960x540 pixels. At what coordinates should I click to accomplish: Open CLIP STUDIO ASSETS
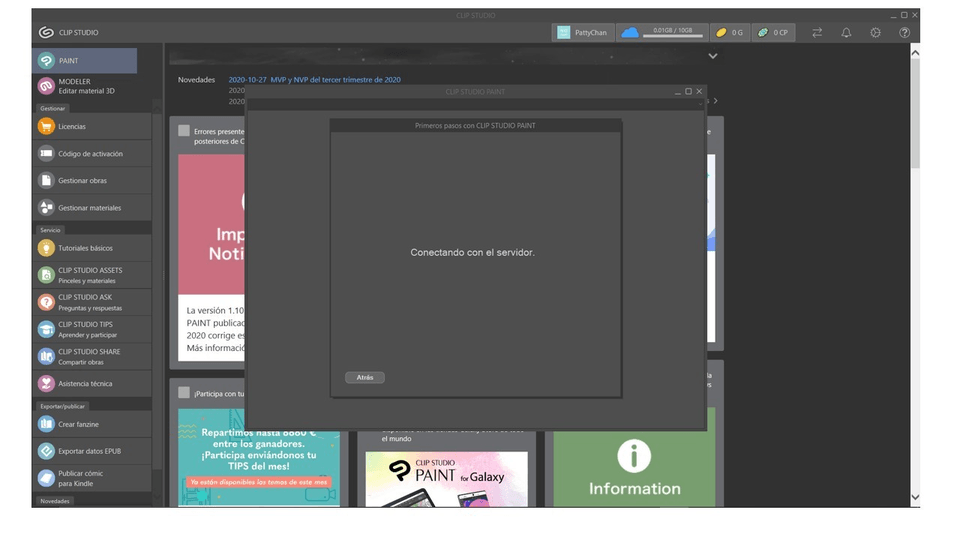[84, 275]
